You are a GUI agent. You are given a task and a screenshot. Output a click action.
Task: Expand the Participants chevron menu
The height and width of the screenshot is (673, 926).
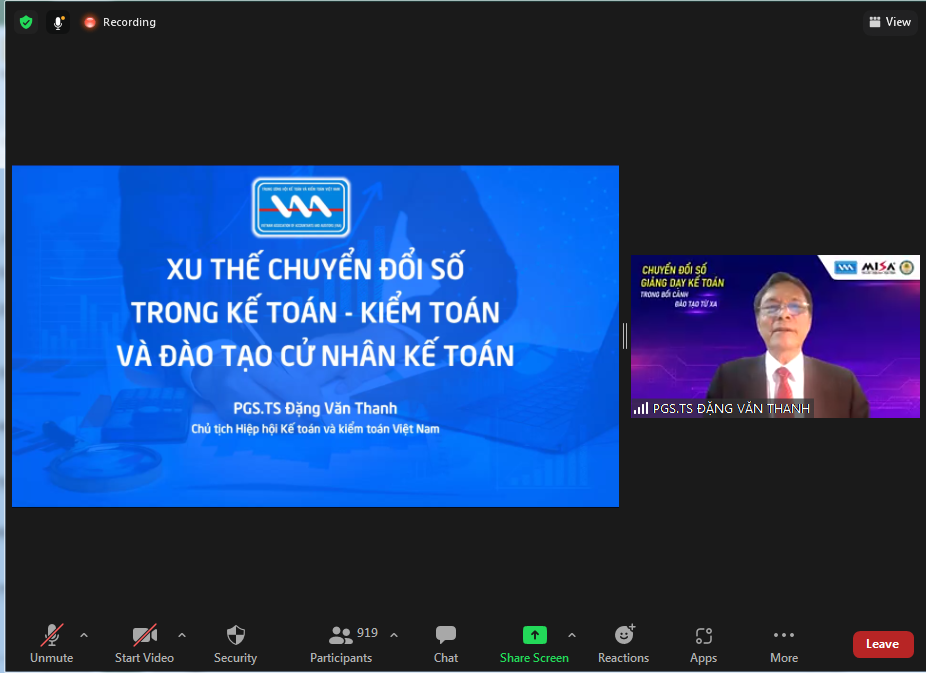coord(394,634)
